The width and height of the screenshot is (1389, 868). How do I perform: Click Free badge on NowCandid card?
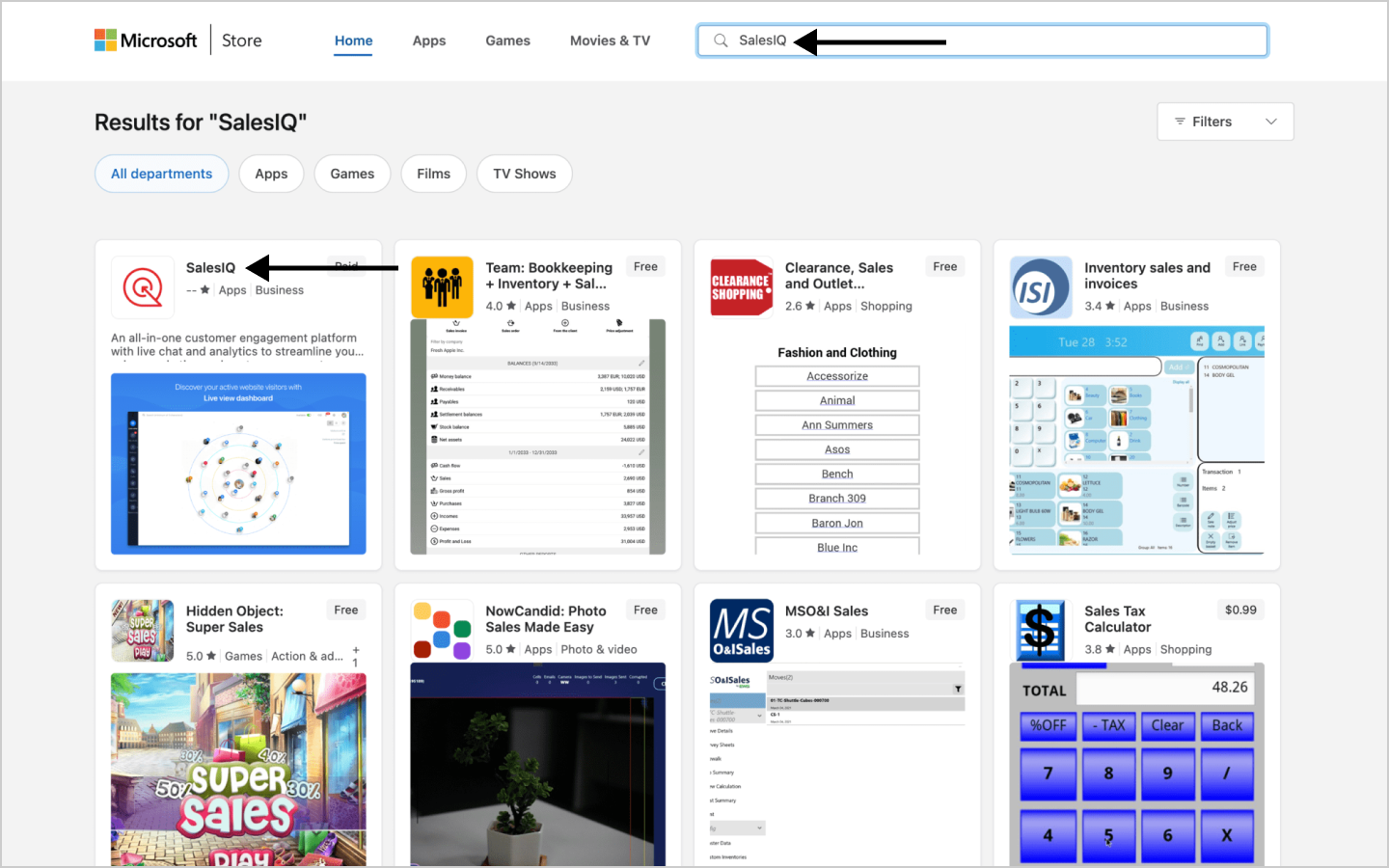[645, 610]
